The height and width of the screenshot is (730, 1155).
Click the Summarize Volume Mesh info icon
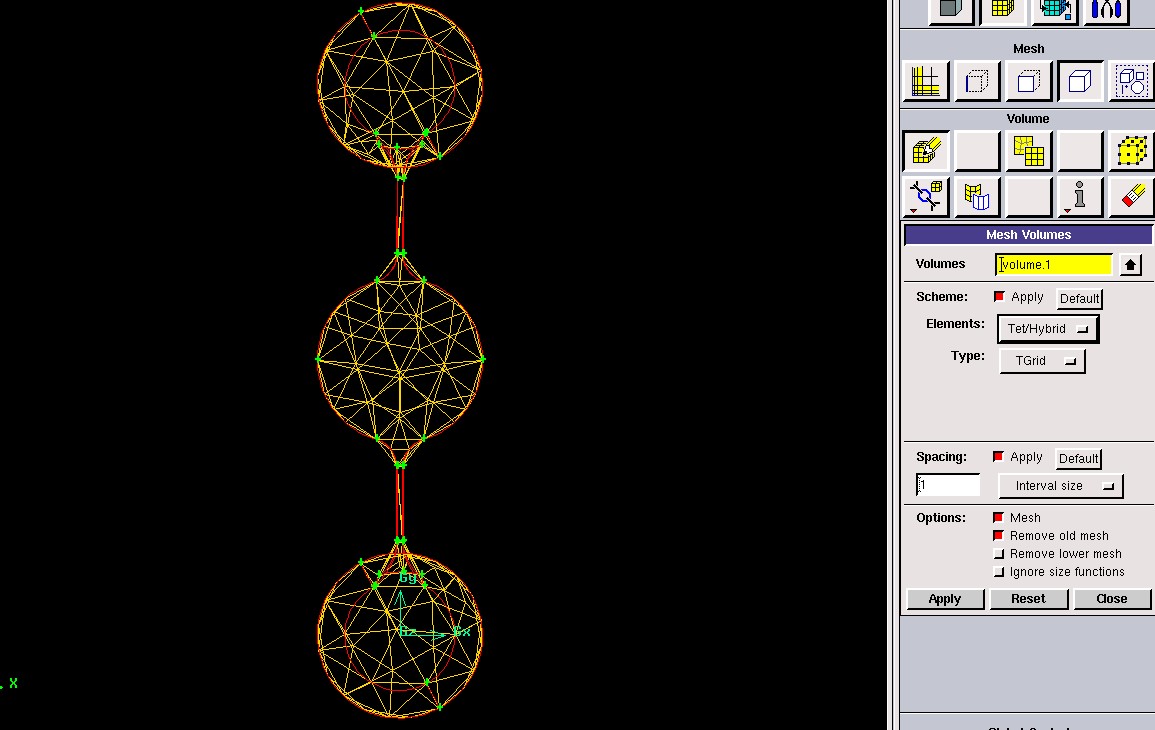pyautogui.click(x=1080, y=197)
